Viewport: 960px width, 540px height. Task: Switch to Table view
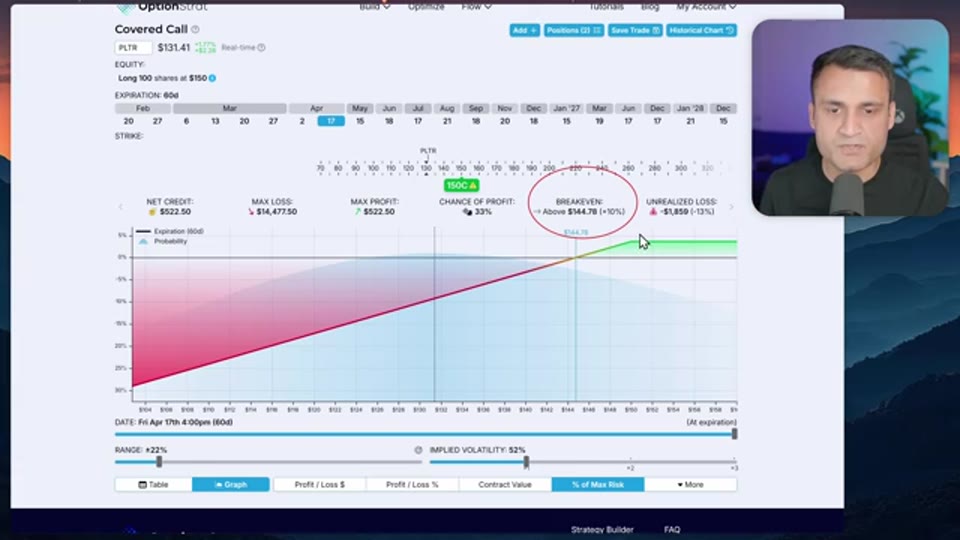click(x=153, y=484)
